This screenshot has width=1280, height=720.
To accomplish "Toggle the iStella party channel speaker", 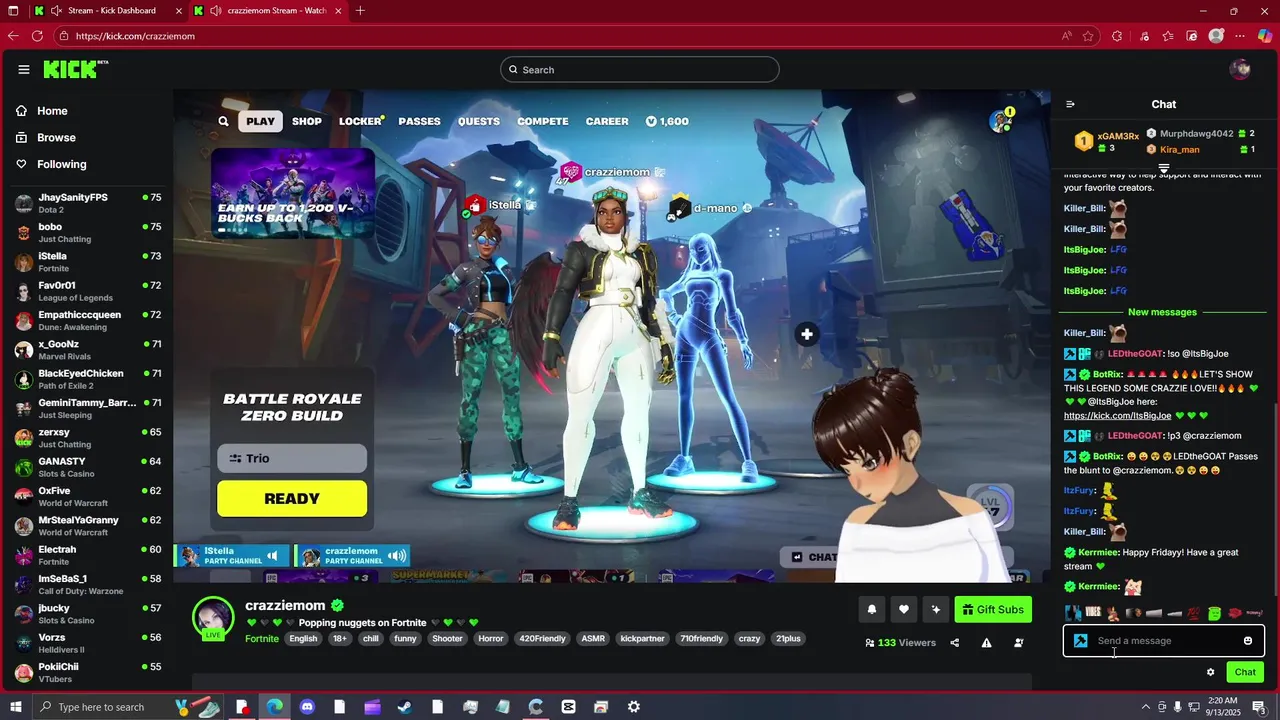I will tap(272, 556).
